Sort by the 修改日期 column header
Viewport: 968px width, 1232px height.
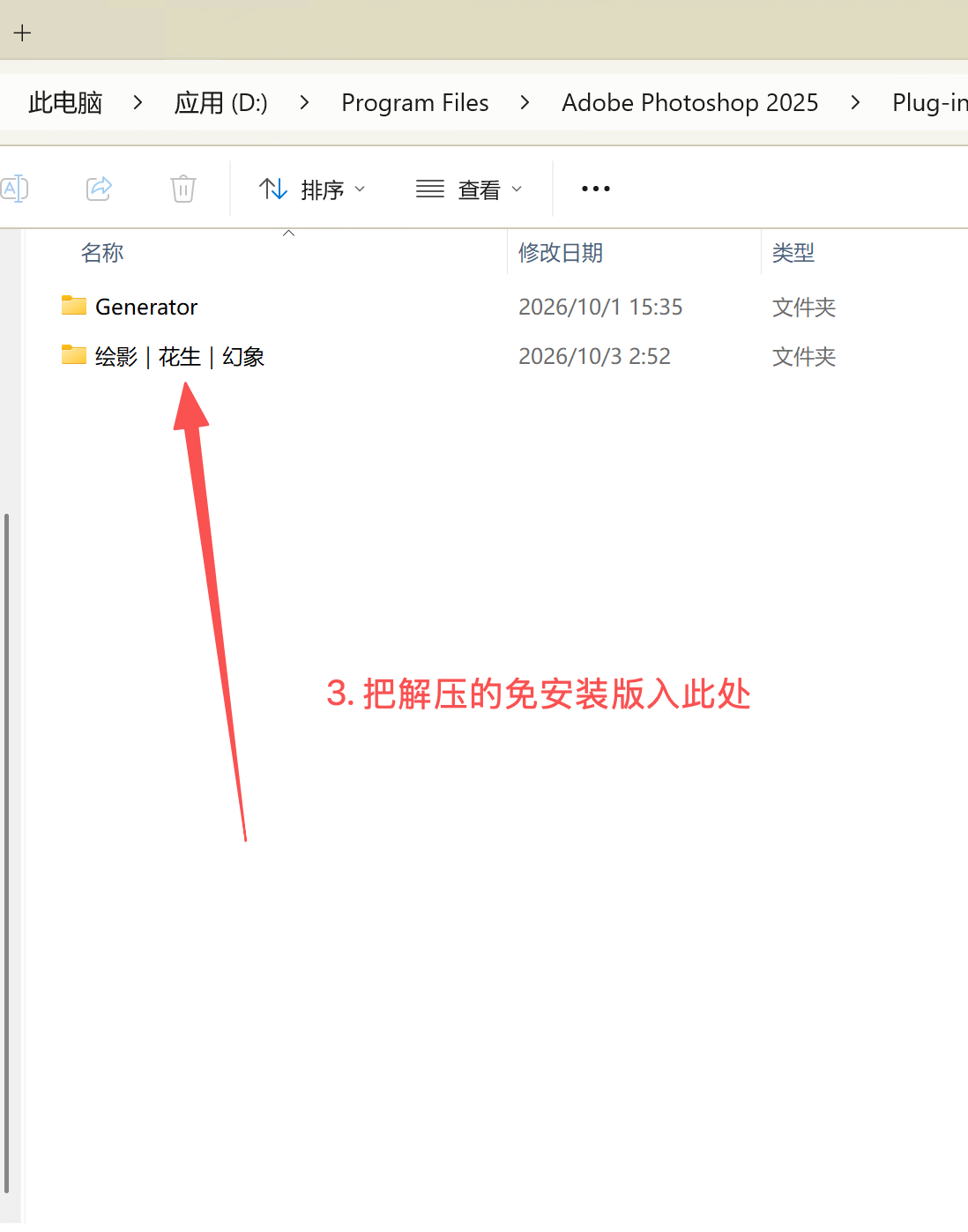coord(561,253)
